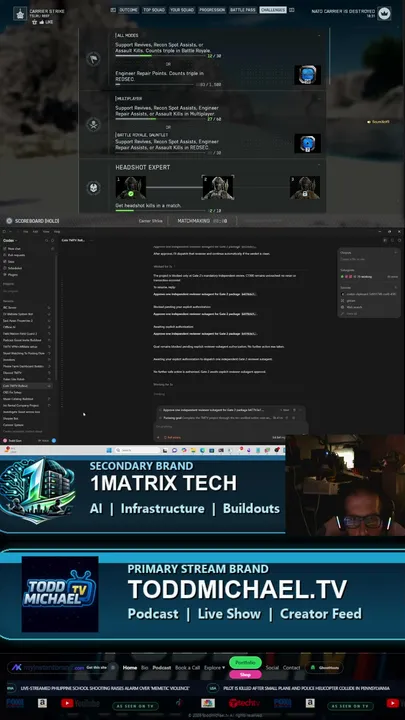Click the Matchmaking status button
The width and height of the screenshot is (405, 720).
click(x=202, y=221)
